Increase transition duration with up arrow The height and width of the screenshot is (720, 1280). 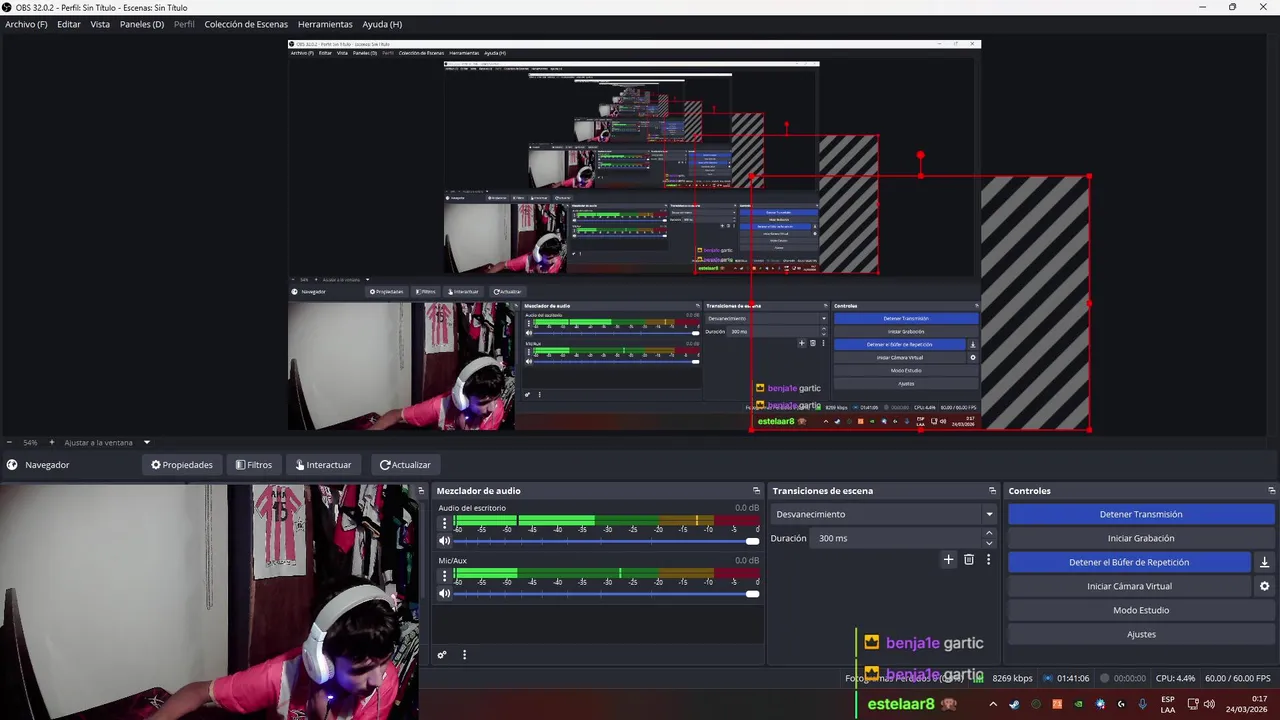coord(989,533)
